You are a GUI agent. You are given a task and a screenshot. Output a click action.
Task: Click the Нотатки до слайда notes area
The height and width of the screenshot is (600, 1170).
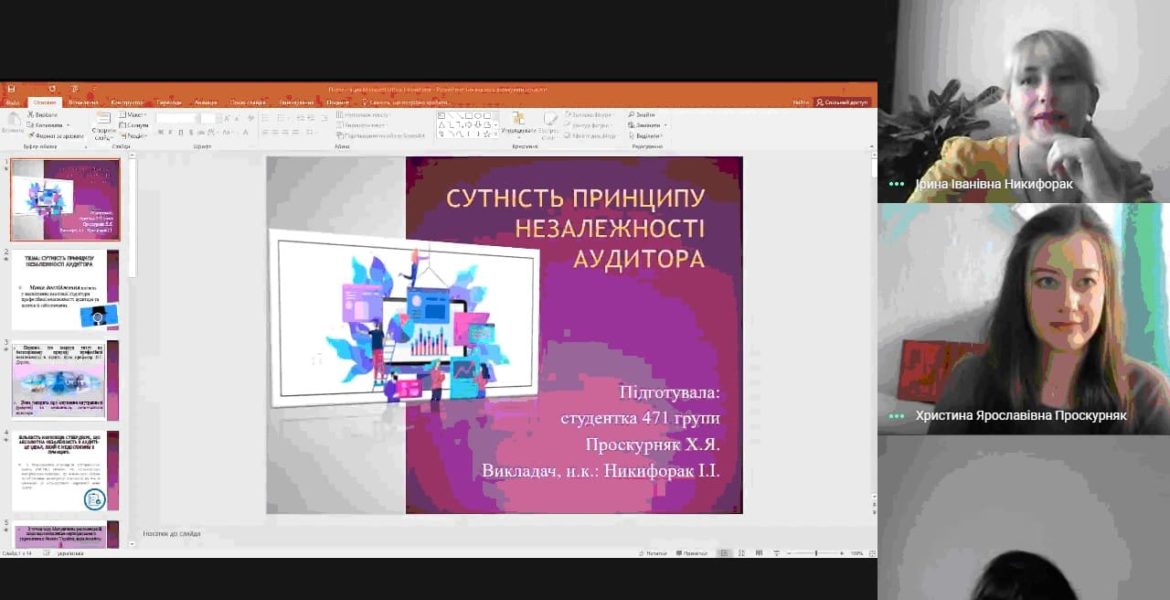coord(172,534)
